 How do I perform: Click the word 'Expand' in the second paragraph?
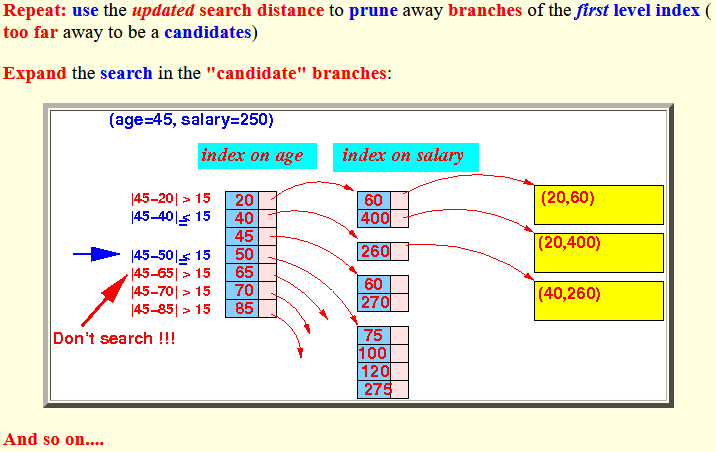tap(35, 74)
